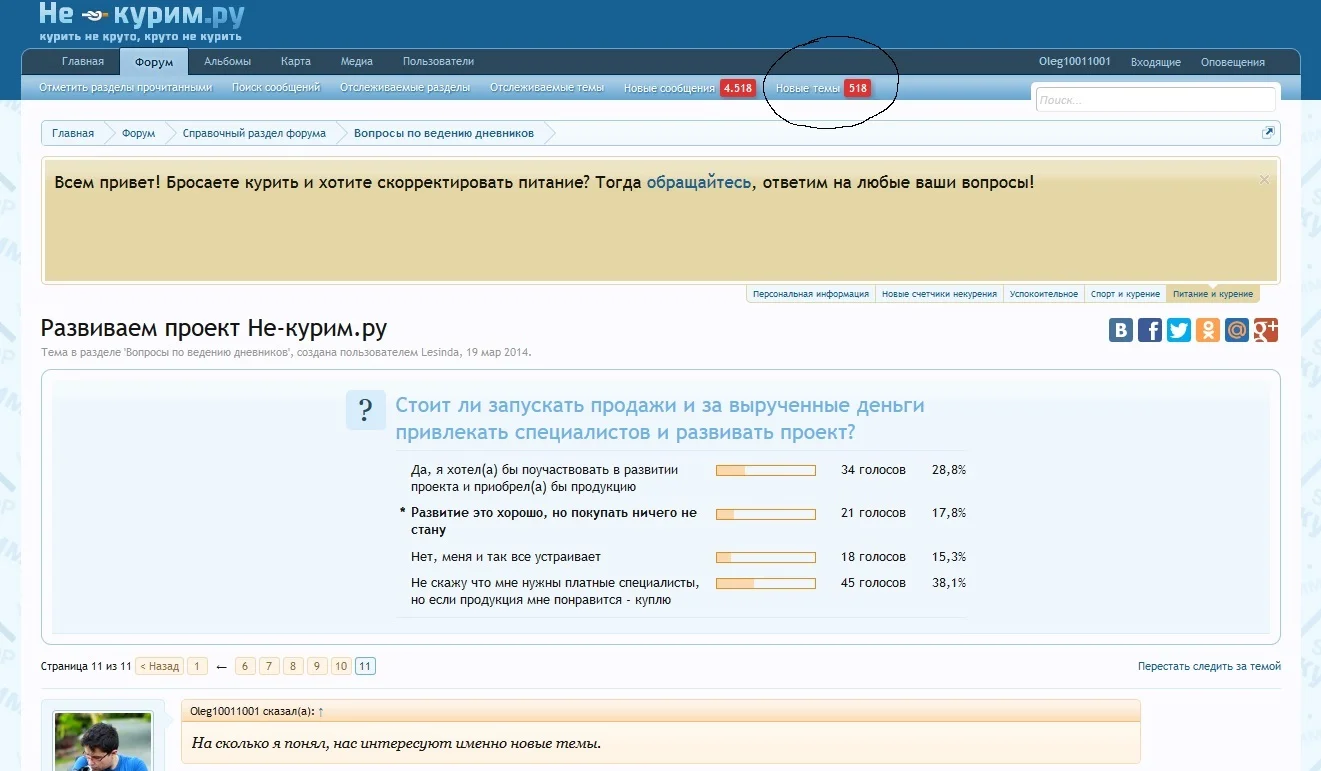Jump to quoted post via arrow
Screen dimensions: 1321x771
(x=321, y=711)
